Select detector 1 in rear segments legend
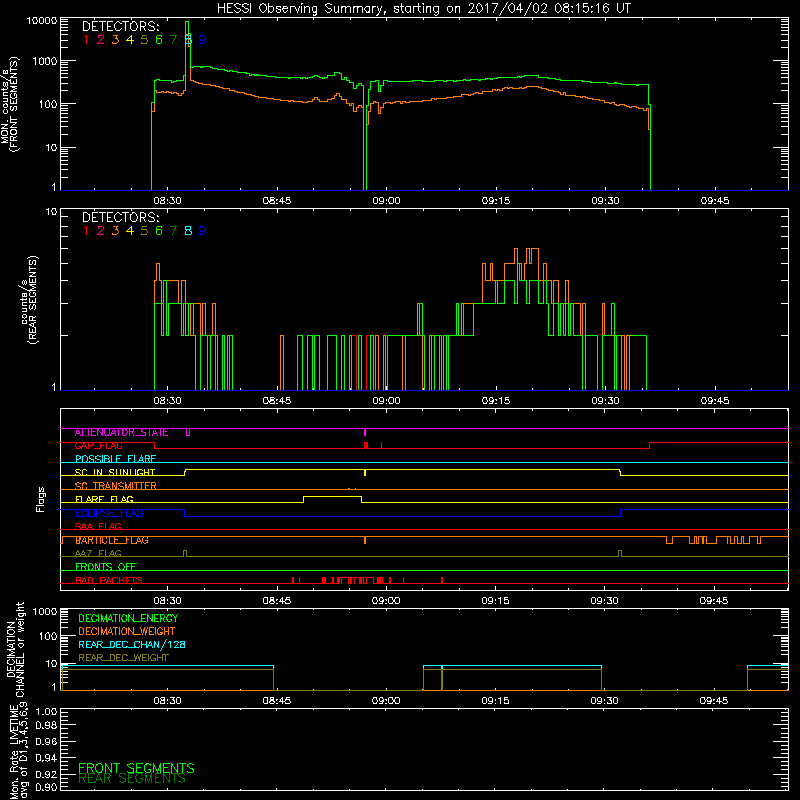800x800 pixels. pos(86,231)
